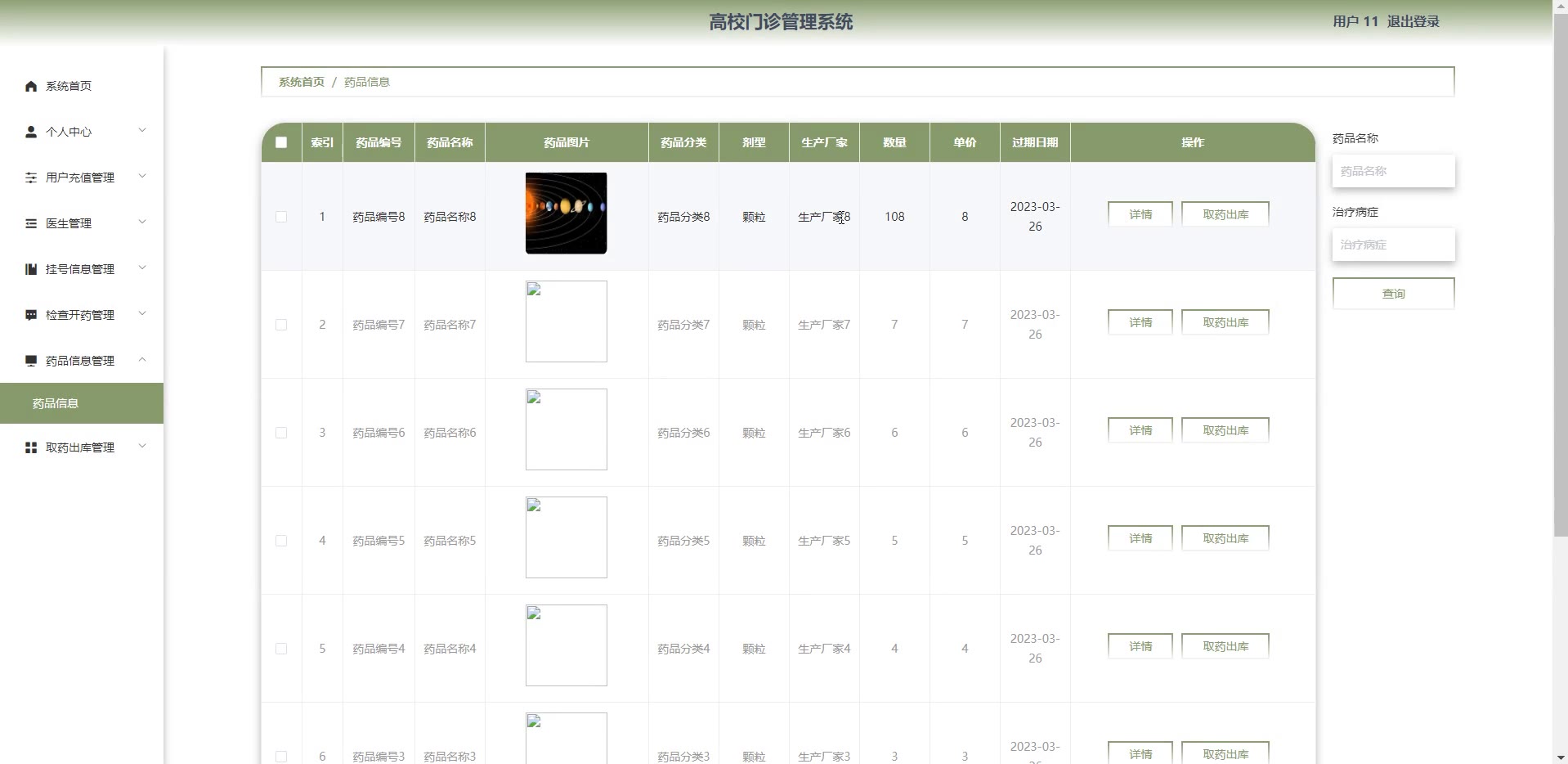The width and height of the screenshot is (1568, 764).
Task: Click 取药出库 for 药品名称6
Action: (1225, 430)
